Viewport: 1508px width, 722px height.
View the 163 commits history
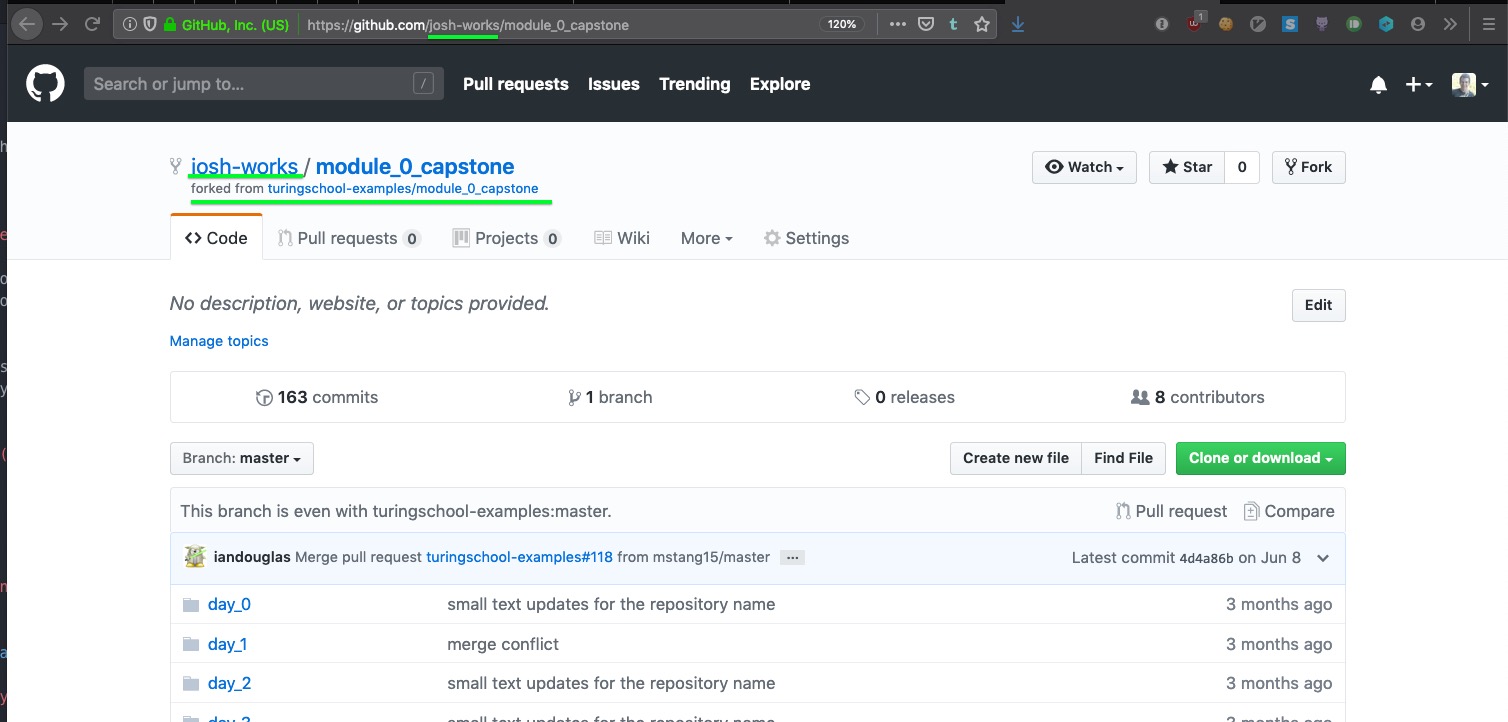pyautogui.click(x=317, y=397)
